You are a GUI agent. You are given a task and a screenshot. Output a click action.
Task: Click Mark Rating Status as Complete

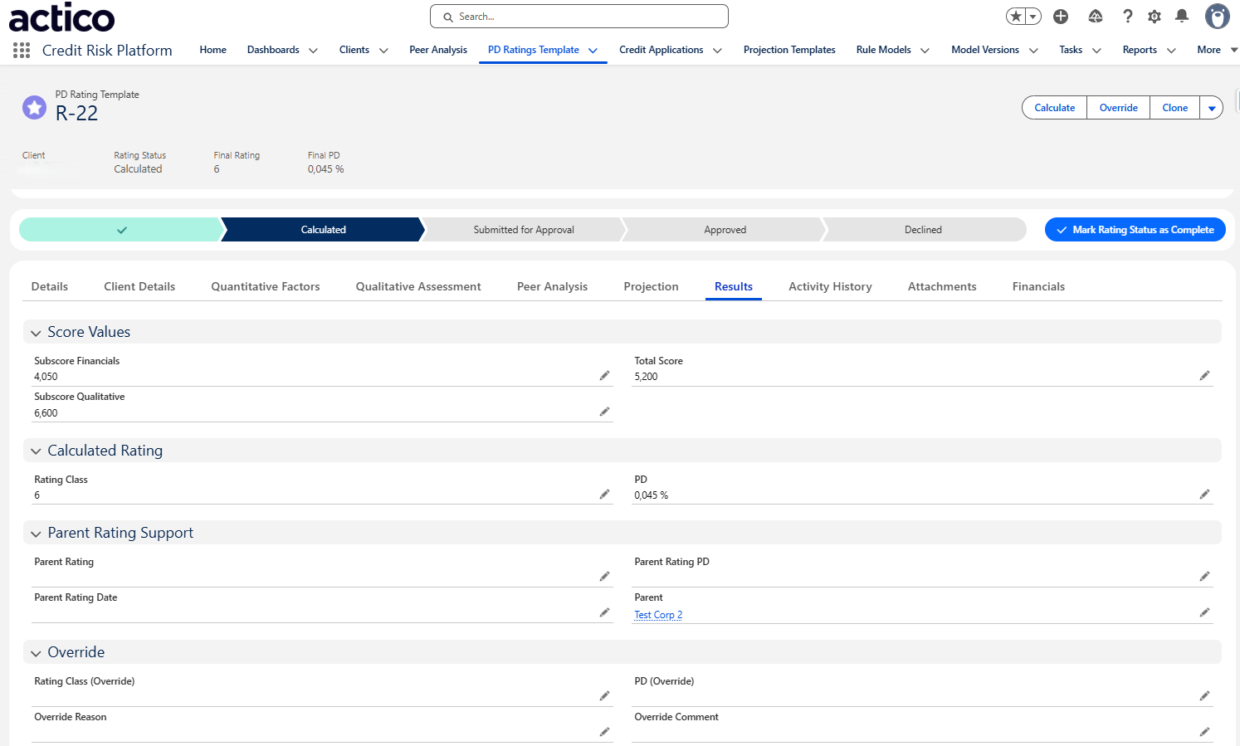point(1135,230)
